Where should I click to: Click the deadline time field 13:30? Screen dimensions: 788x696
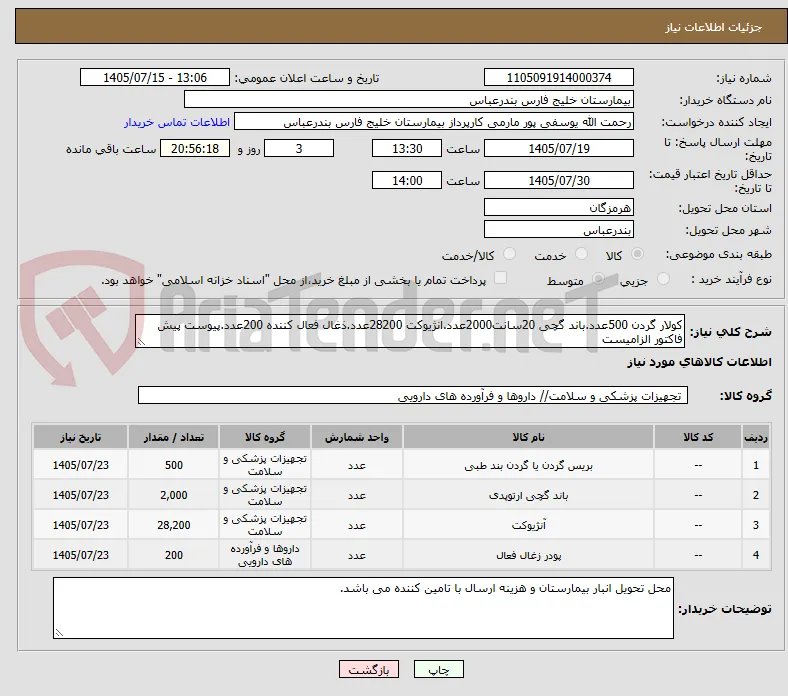[407, 149]
